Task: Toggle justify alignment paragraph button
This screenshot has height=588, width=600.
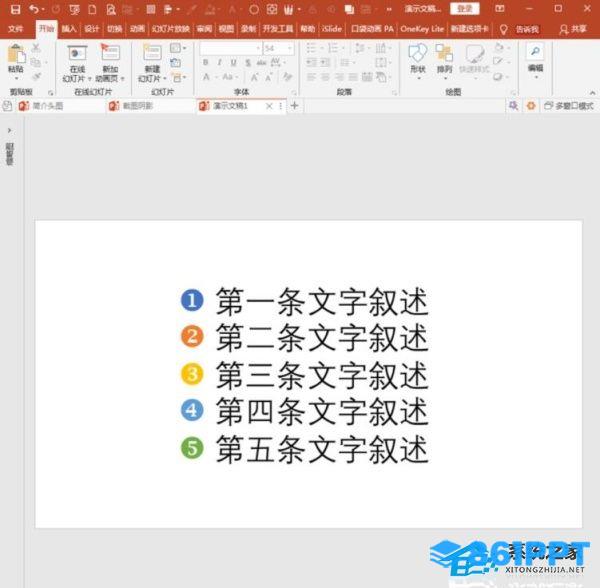Action: pos(353,77)
